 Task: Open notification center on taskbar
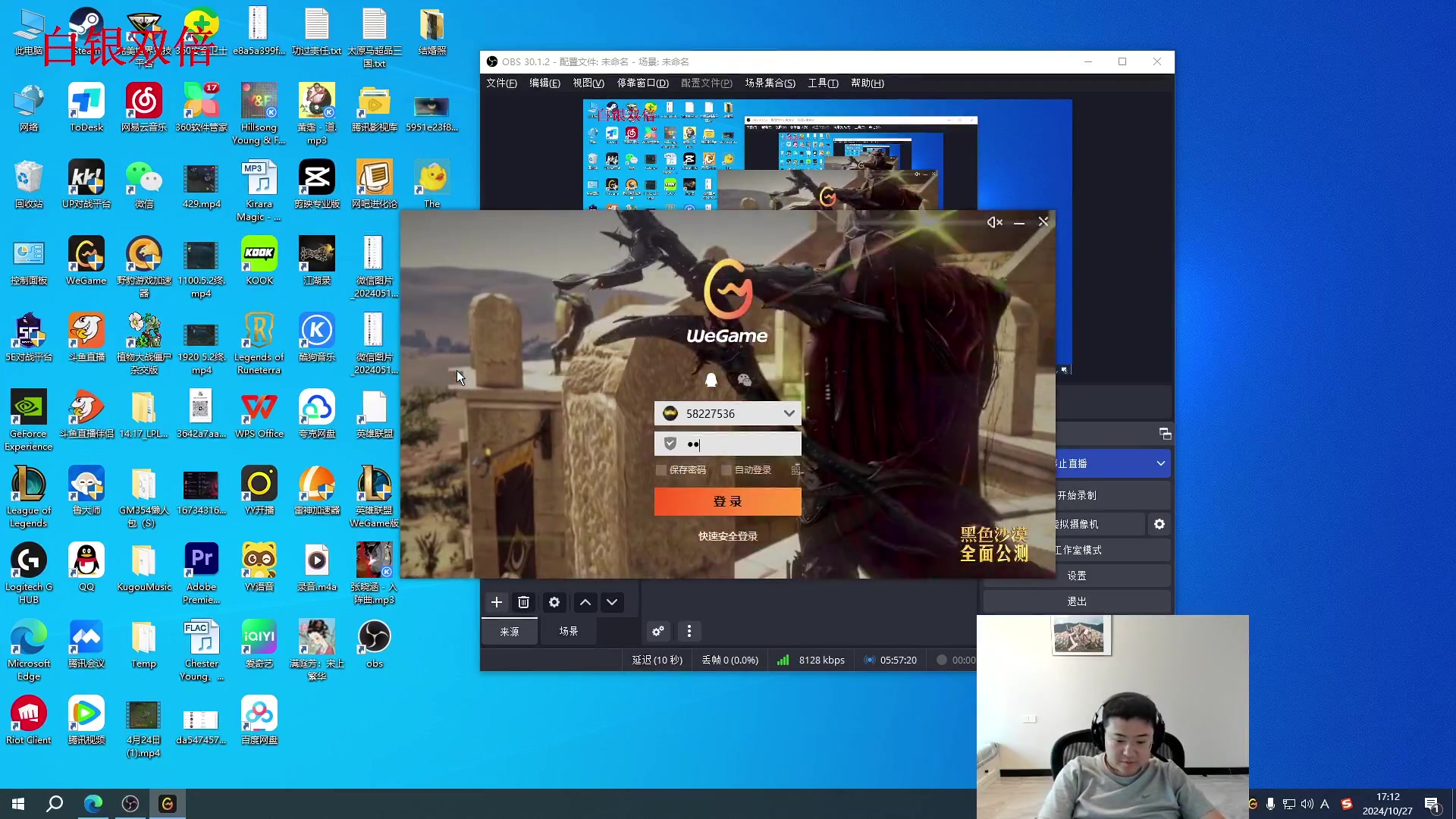pos(1432,804)
